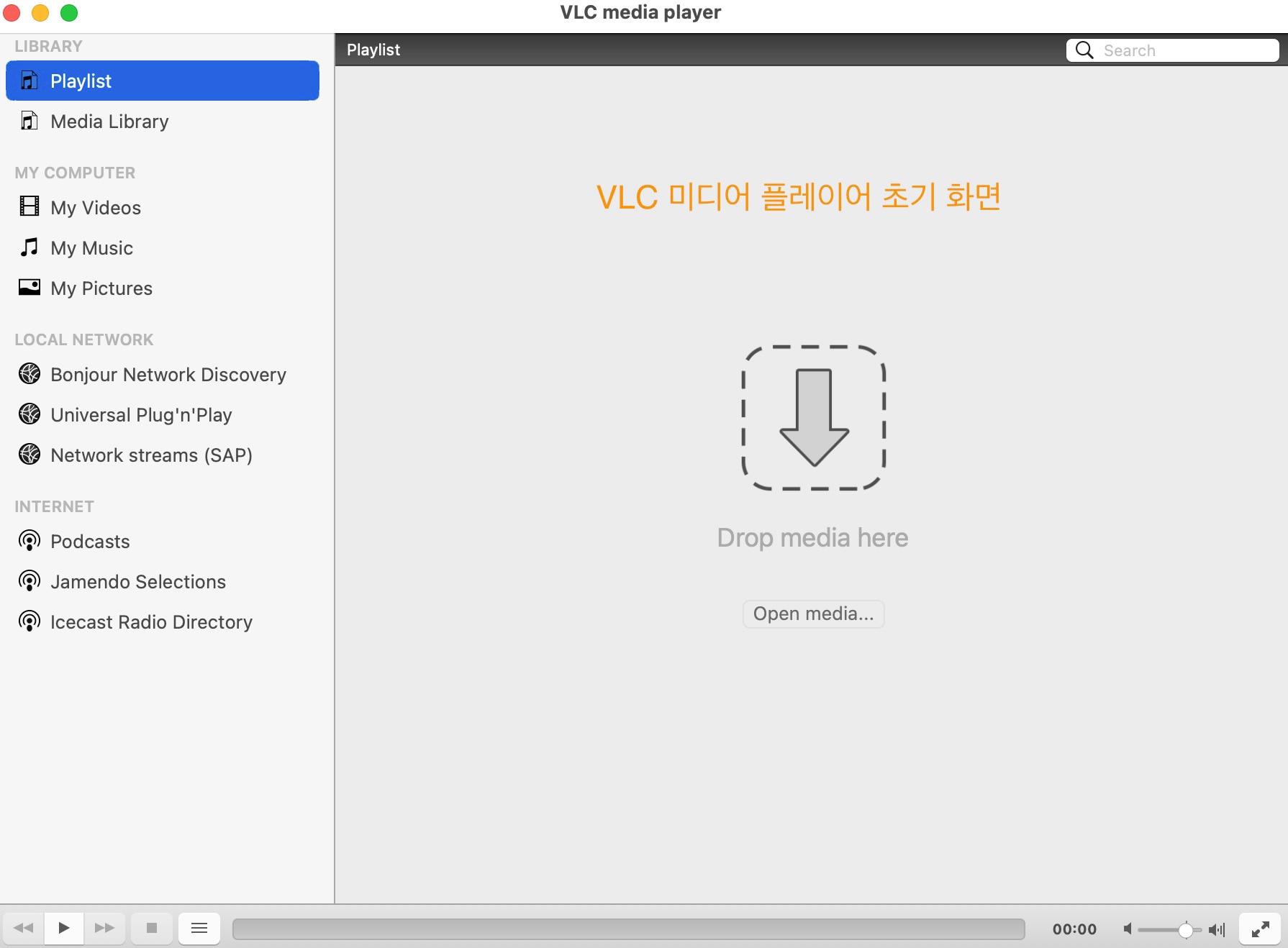This screenshot has height=948, width=1288.
Task: Open My Videos in the sidebar
Action: tap(163, 207)
